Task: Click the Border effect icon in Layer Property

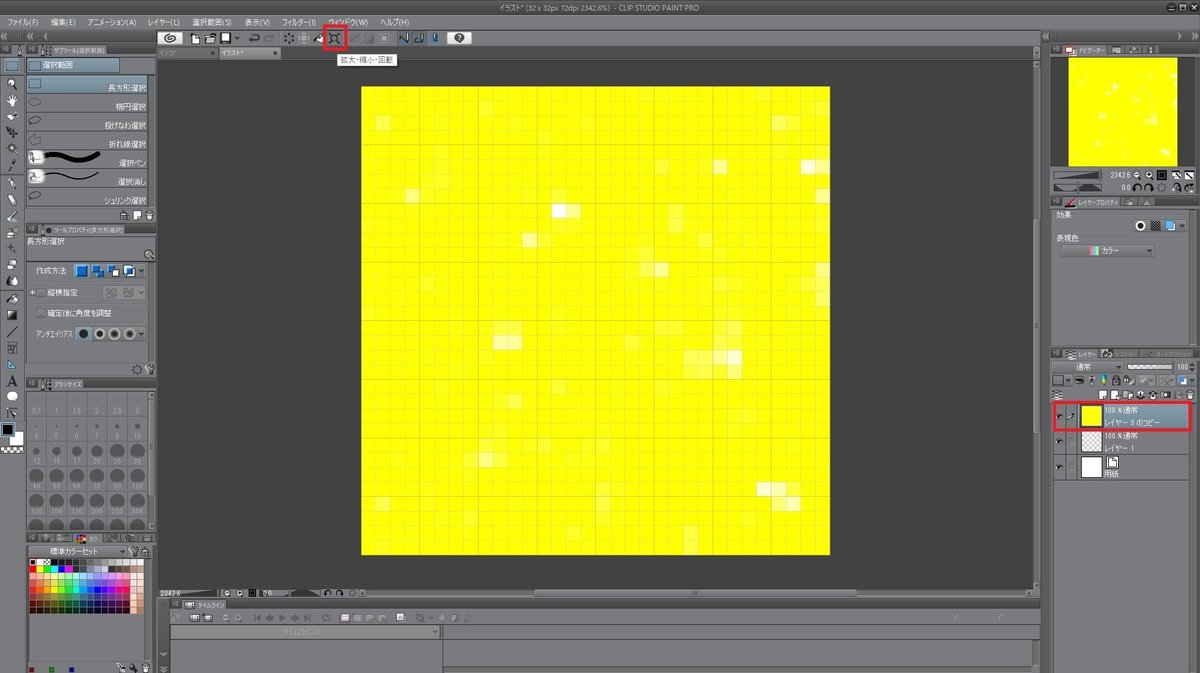Action: [x=1140, y=226]
